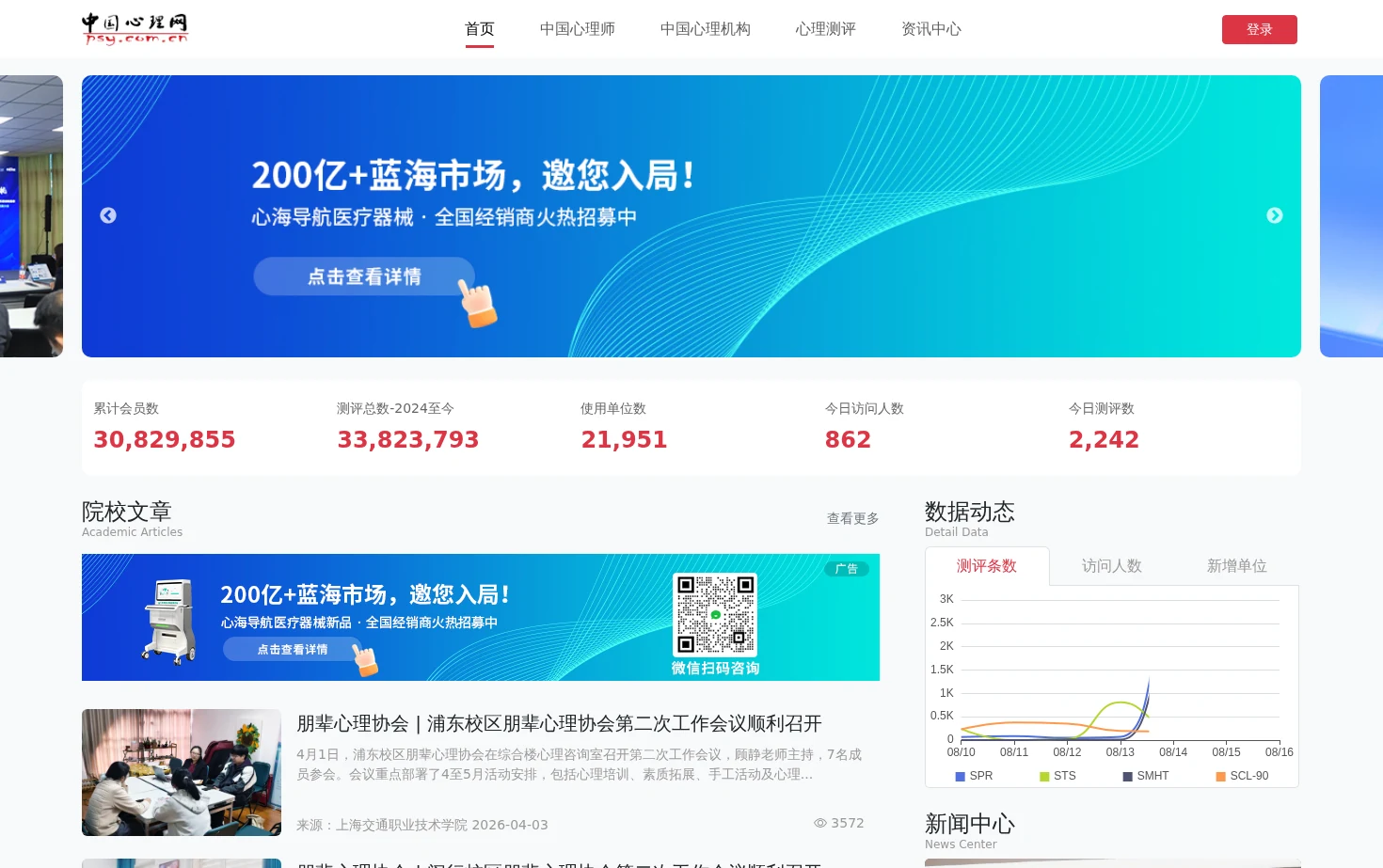The width and height of the screenshot is (1383, 868).
Task: Open article 浦东校区朋辈心理协会第二次工作会议顺利召开
Action: 559,723
